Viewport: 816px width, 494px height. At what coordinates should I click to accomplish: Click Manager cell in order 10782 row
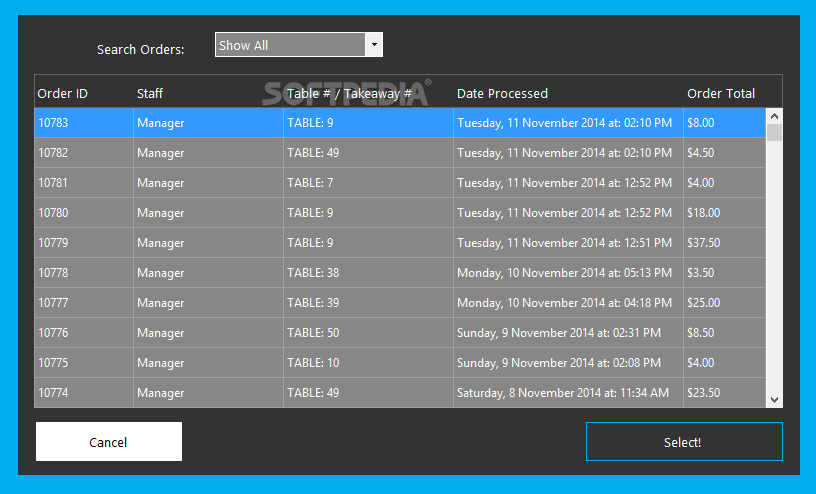tap(208, 153)
